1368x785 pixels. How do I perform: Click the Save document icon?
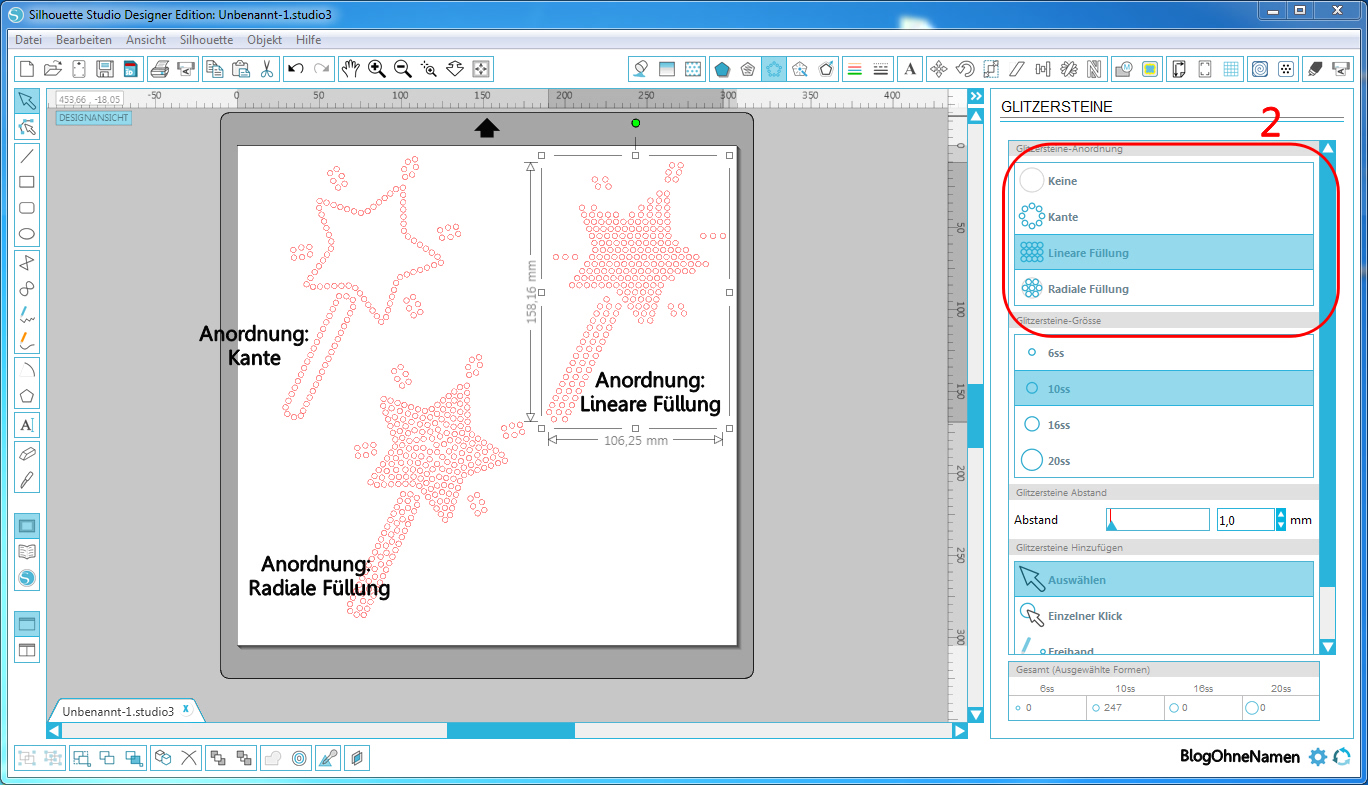[x=105, y=69]
